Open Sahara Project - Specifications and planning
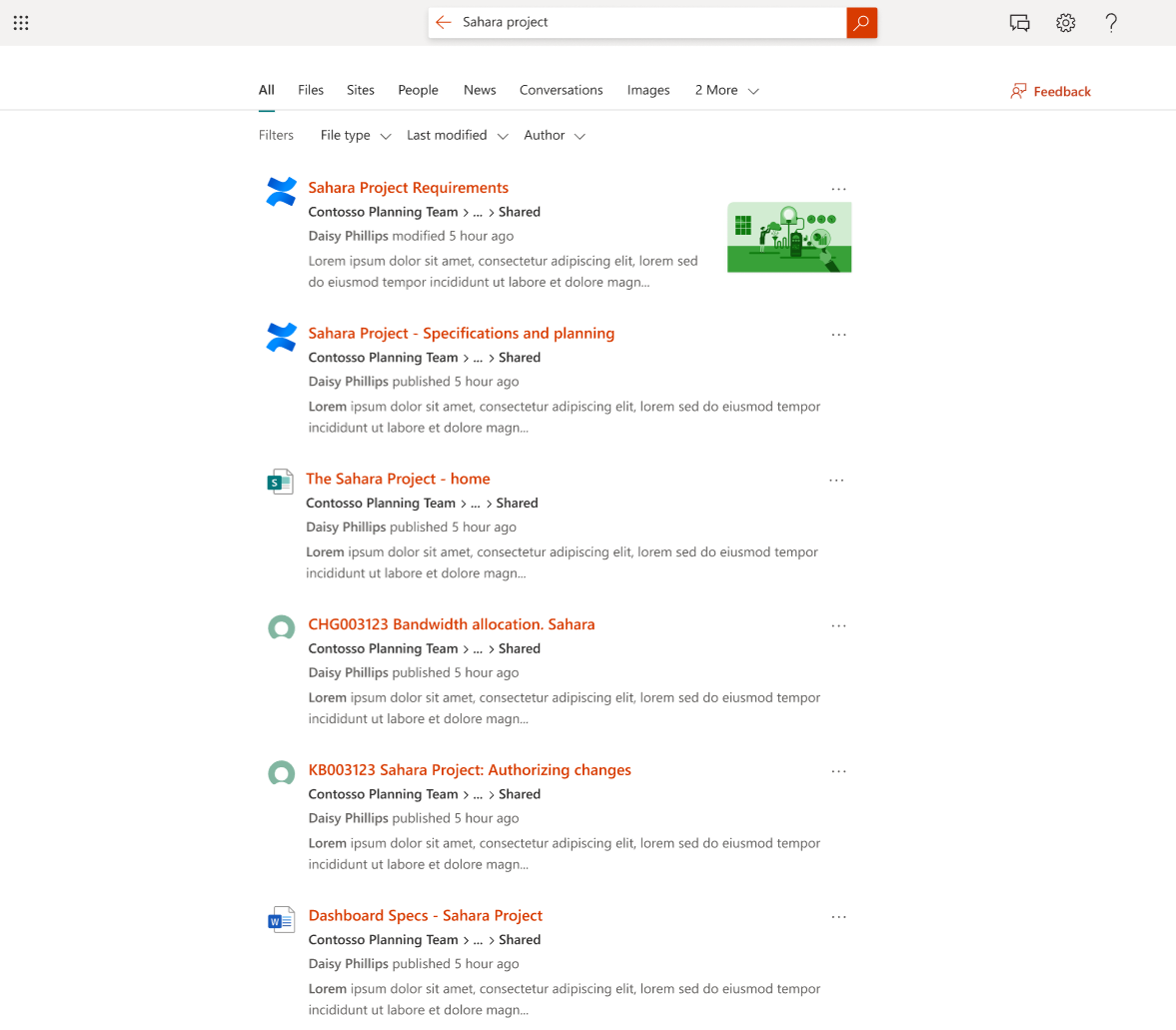Screen dimensions: 1176x1030 [462, 333]
